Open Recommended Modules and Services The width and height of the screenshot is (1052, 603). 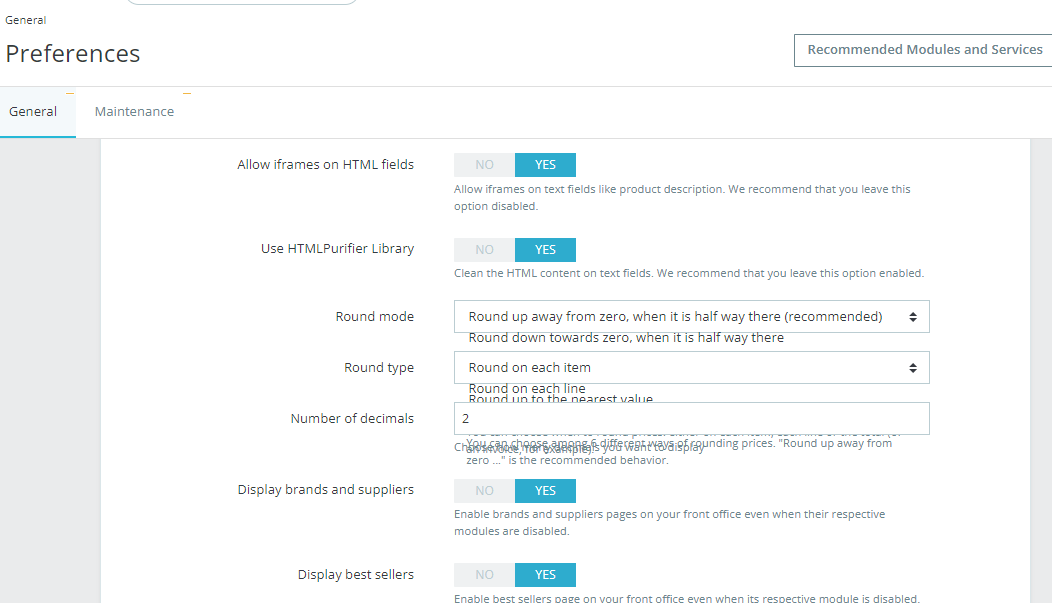924,50
